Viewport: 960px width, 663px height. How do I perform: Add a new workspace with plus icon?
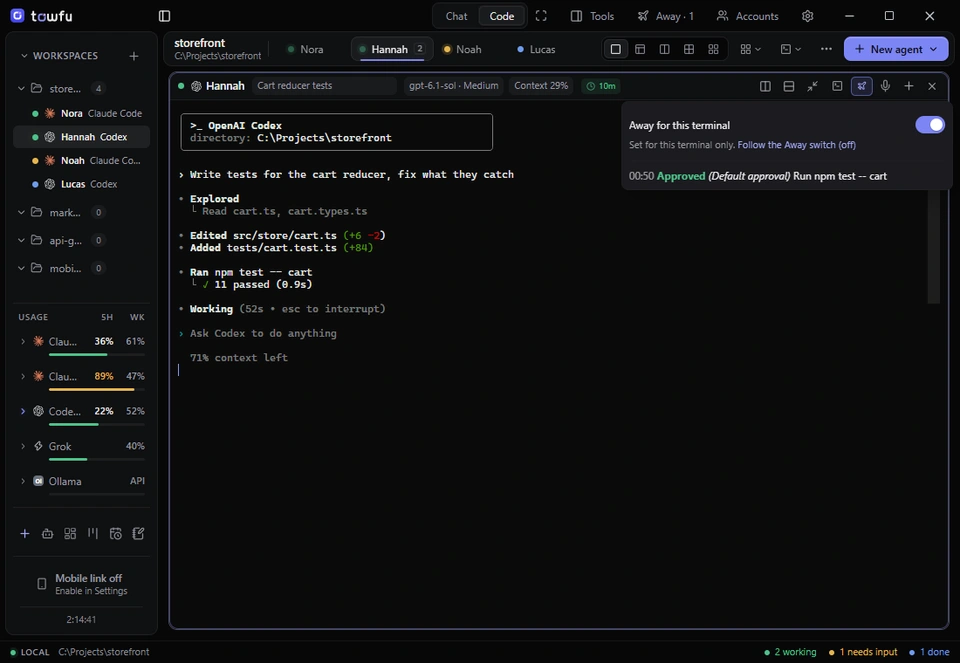133,56
